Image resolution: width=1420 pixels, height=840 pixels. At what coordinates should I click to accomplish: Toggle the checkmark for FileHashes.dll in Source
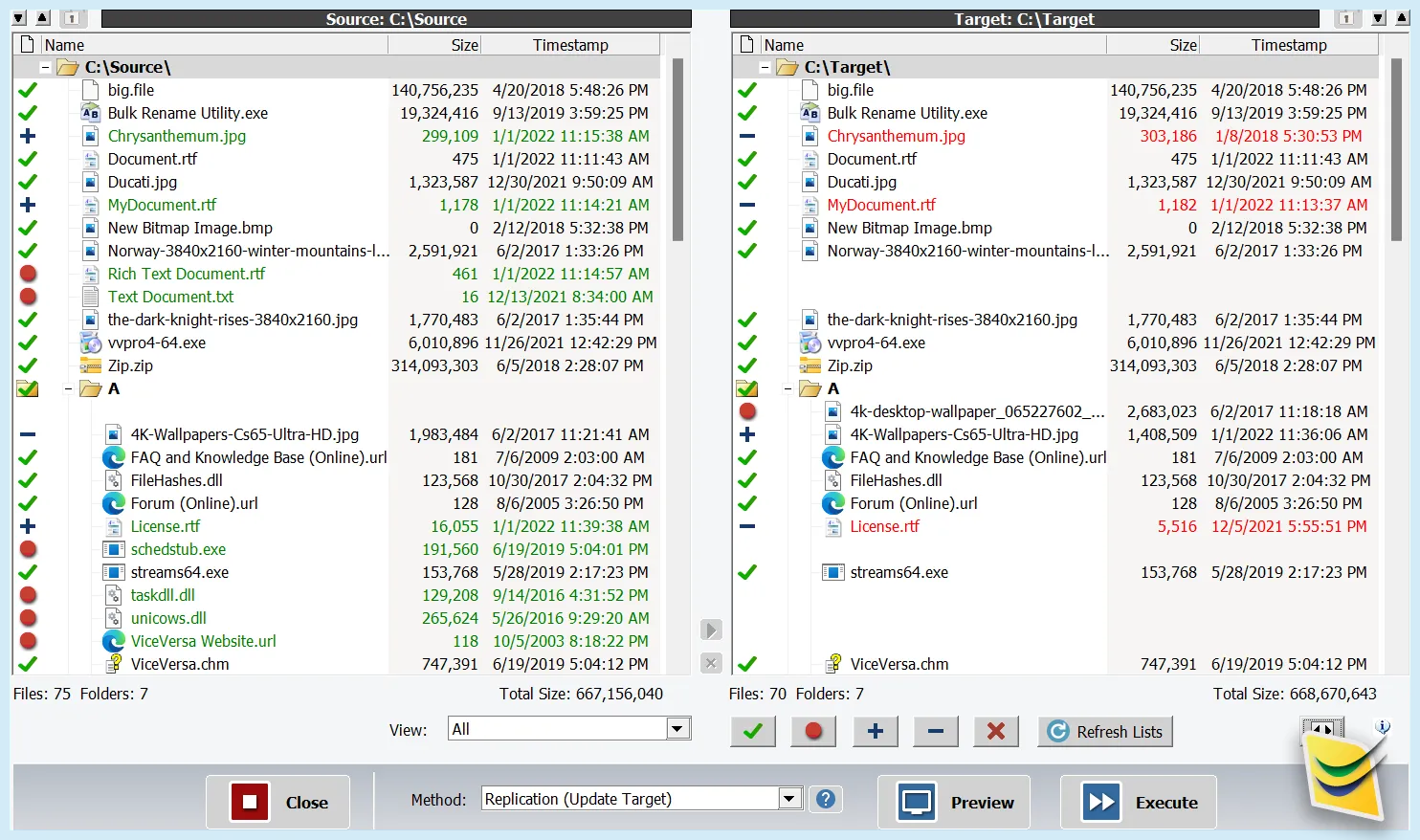[28, 480]
